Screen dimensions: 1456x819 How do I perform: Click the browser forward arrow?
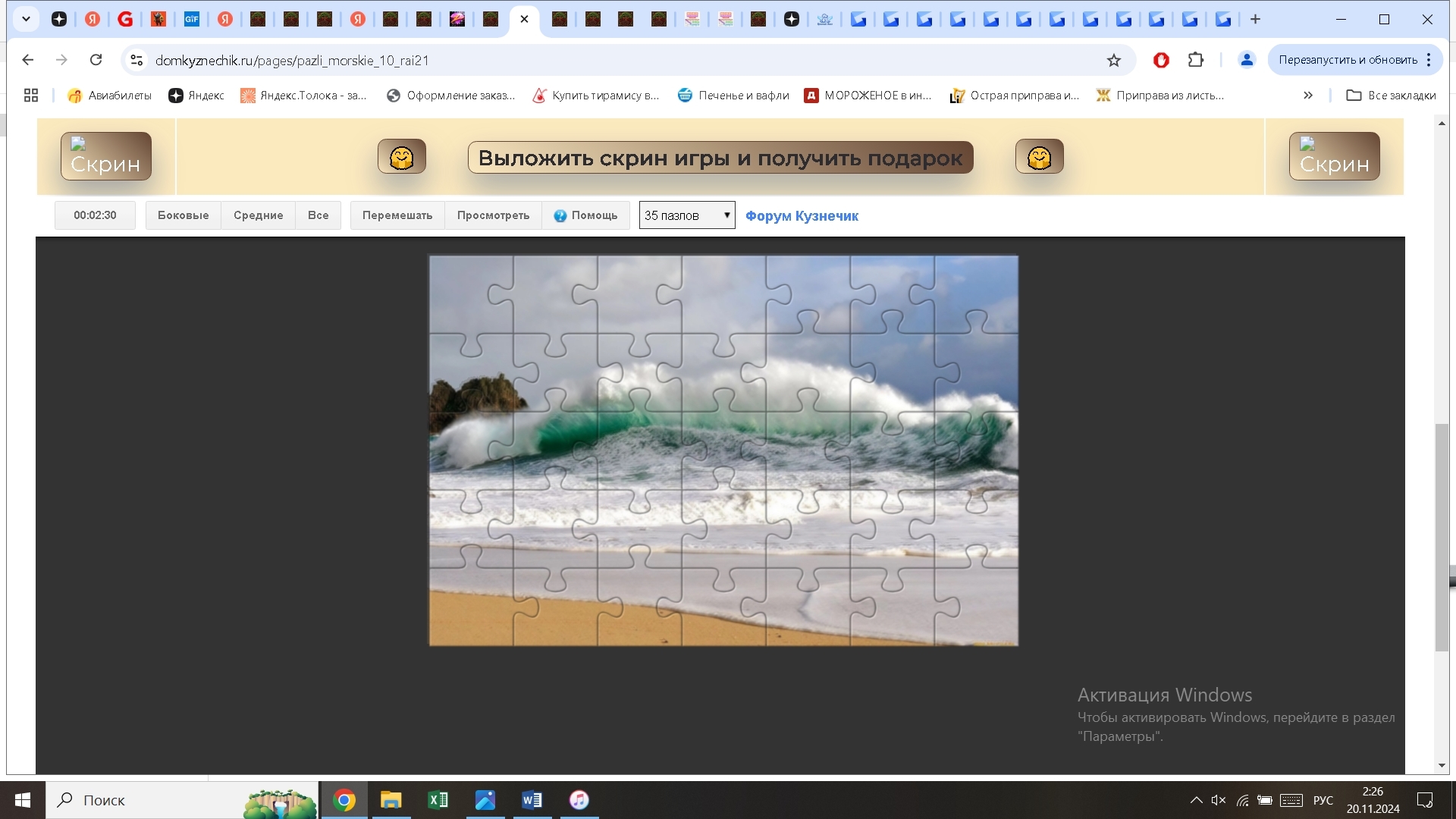62,60
